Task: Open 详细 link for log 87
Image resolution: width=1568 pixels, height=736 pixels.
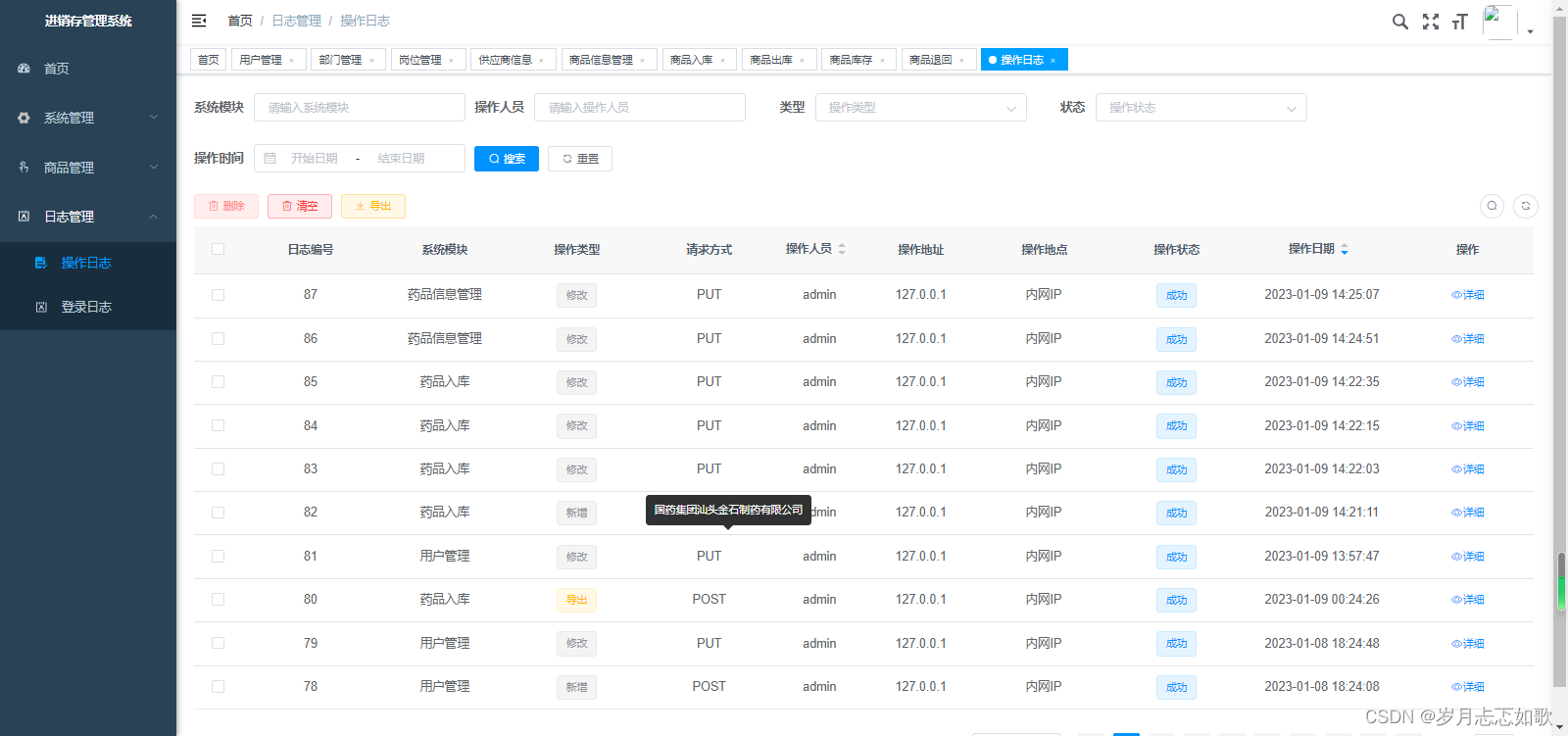Action: point(1468,295)
